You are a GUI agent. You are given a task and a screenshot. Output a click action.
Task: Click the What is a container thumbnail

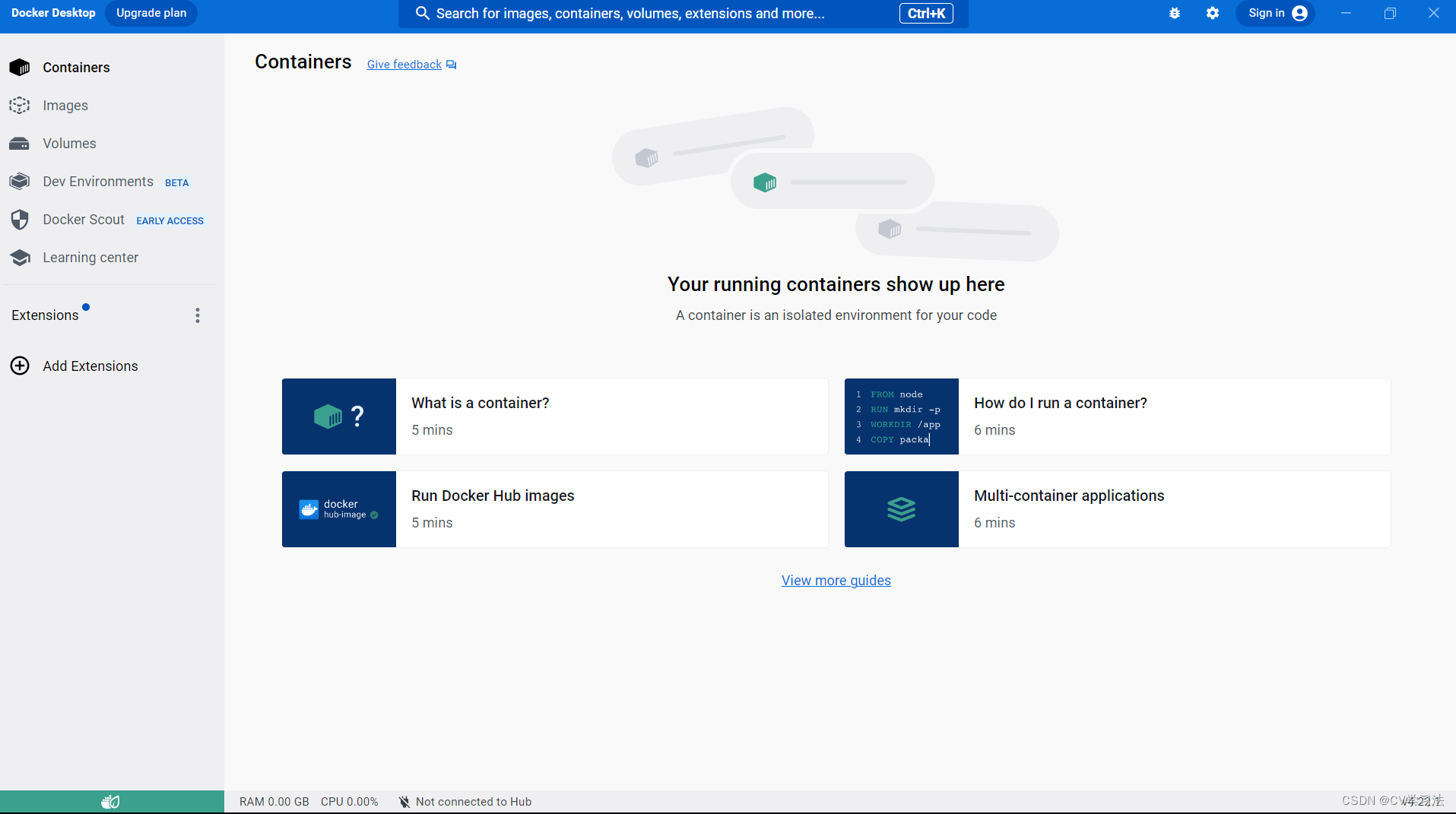pos(339,417)
